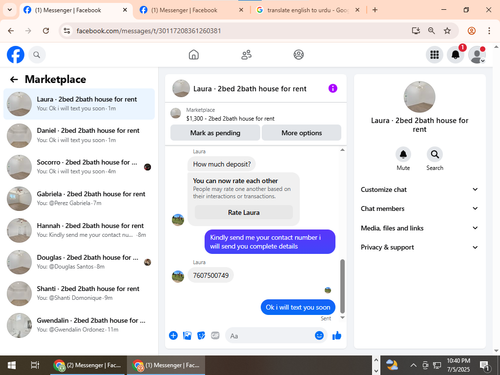The image size is (500, 375).
Task: Open the weather icon in the taskbar
Action: (x=392, y=365)
